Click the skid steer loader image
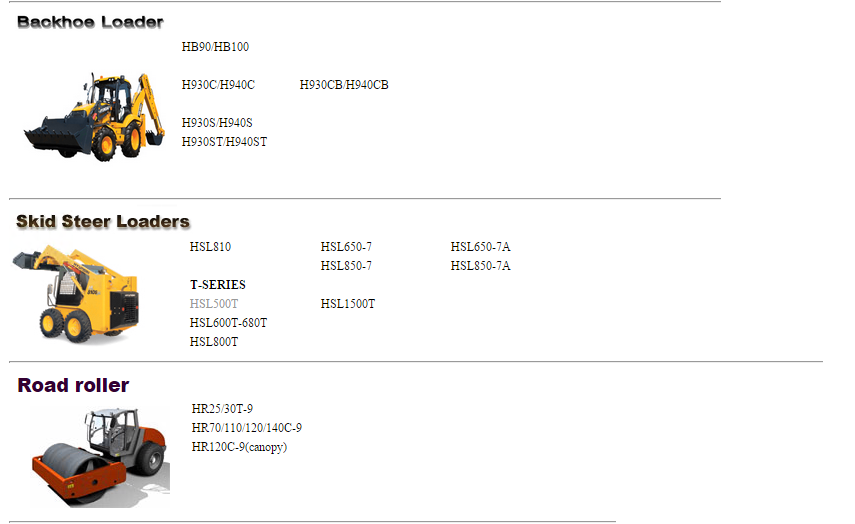Image resolution: width=855 pixels, height=524 pixels. (x=76, y=293)
